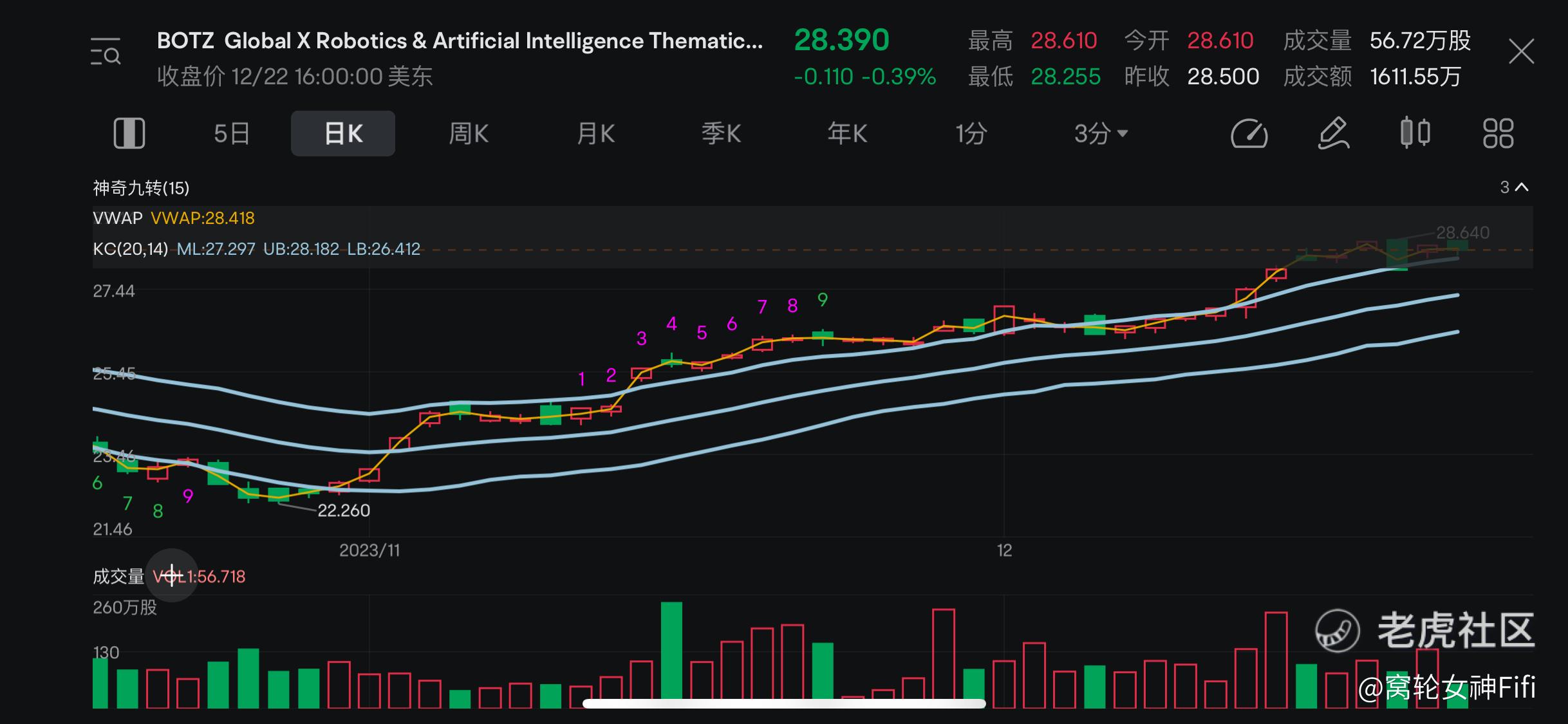Image resolution: width=1568 pixels, height=724 pixels.
Task: Close the chart with X icon
Action: click(1522, 51)
